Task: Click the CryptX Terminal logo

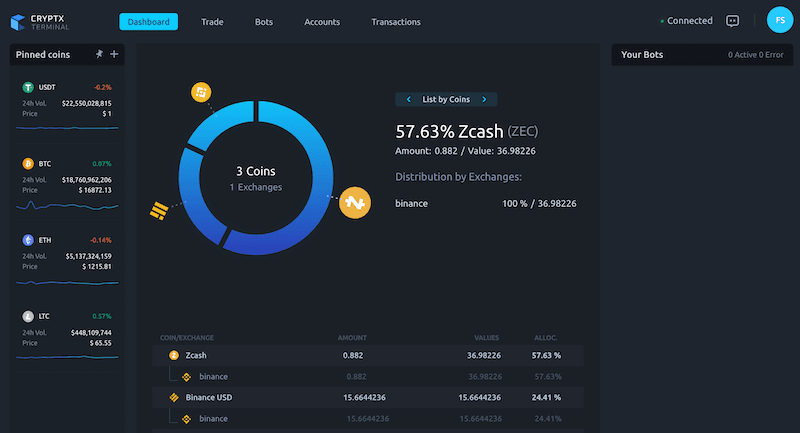Action: [40, 22]
